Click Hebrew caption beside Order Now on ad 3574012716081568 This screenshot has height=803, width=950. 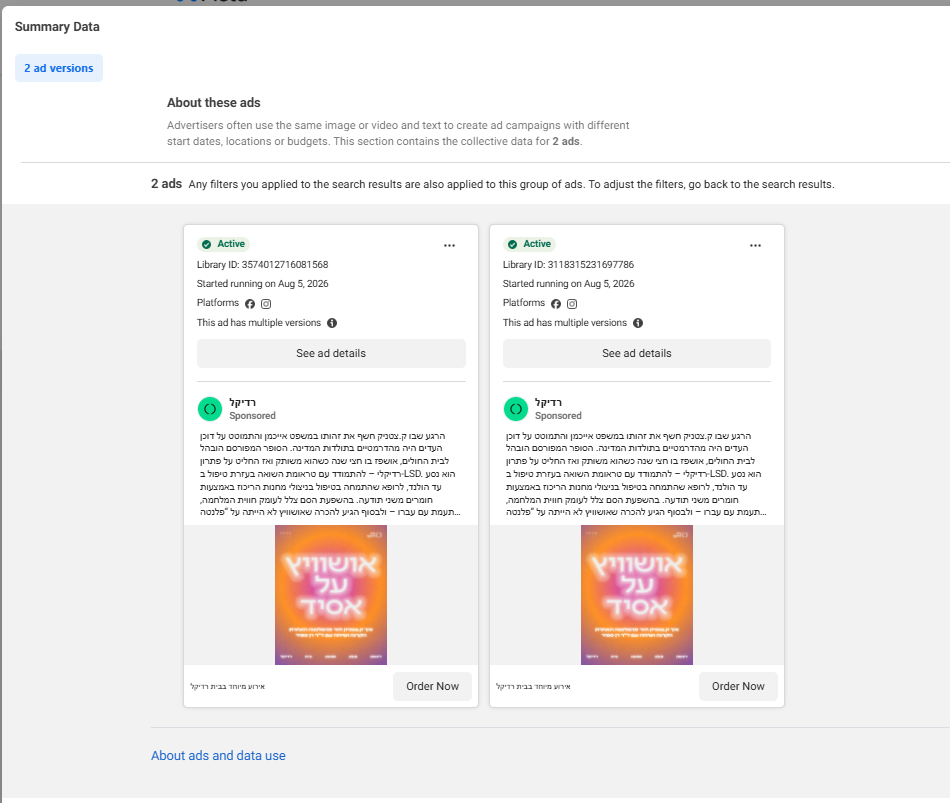coord(228,687)
